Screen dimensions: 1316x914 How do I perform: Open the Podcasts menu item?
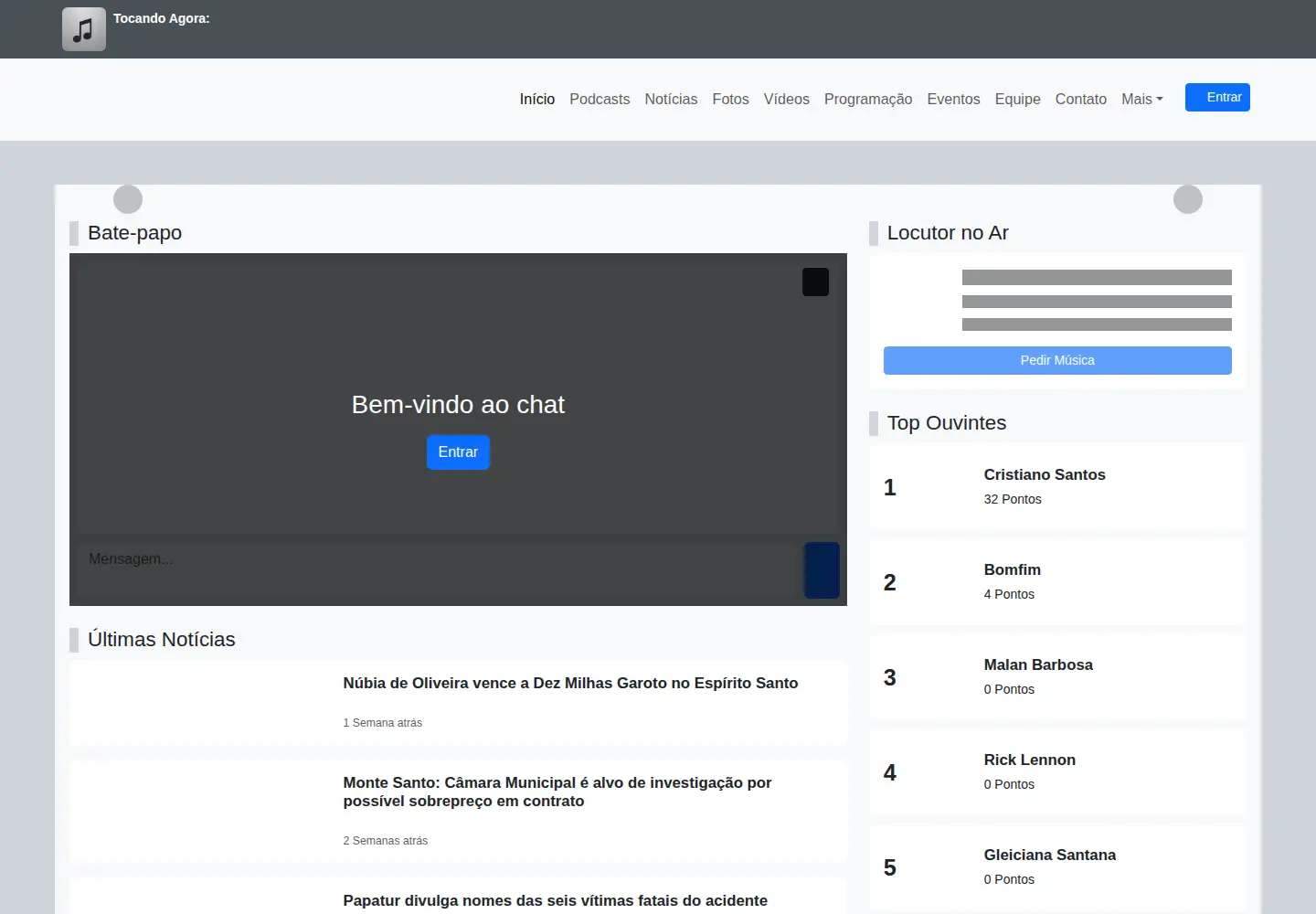[x=600, y=99]
